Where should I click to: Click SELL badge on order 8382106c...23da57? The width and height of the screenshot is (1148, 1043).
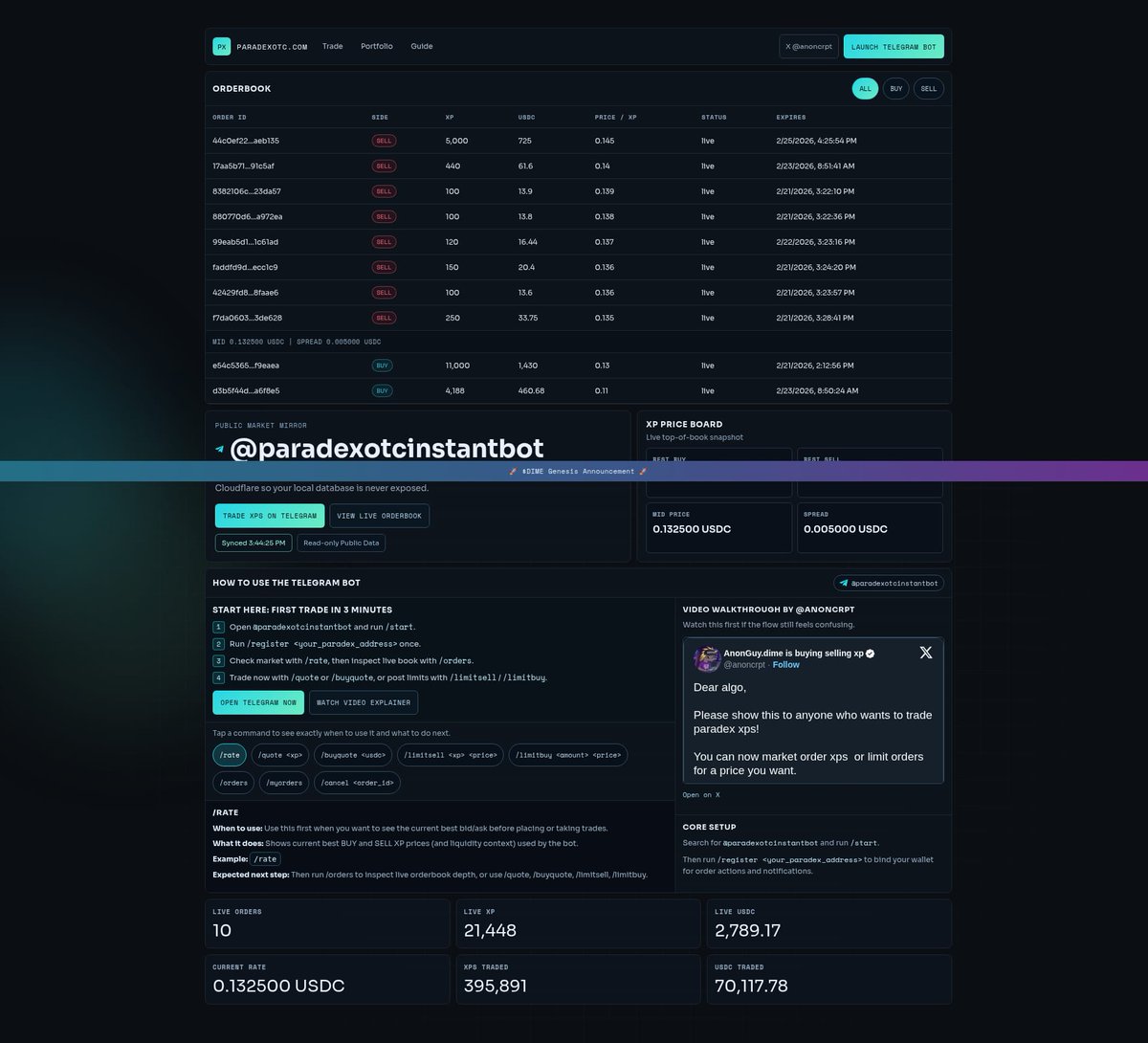click(384, 191)
